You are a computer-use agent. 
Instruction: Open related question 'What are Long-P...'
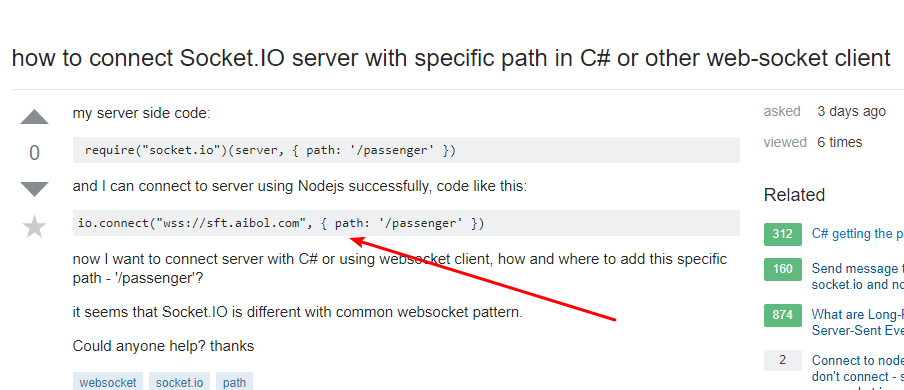click(x=857, y=322)
